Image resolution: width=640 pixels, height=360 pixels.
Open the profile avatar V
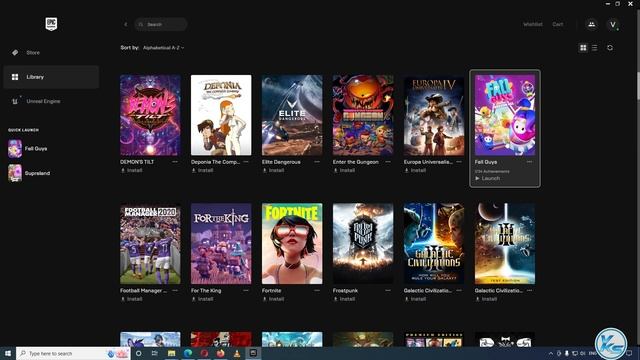(x=613, y=24)
